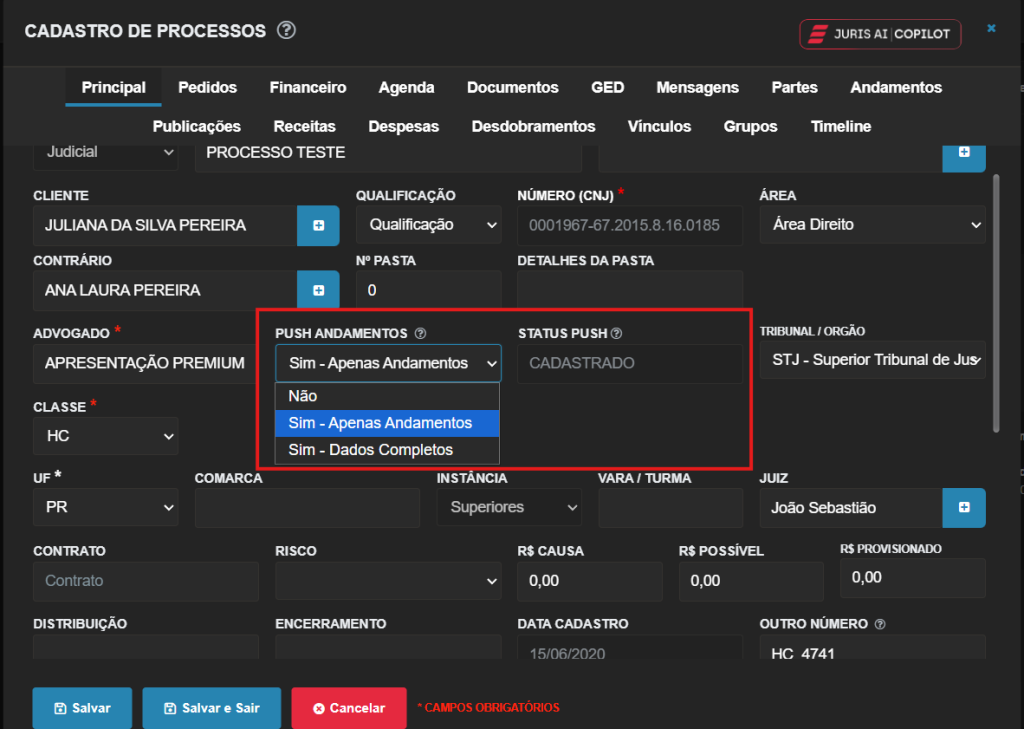Open the Risco dropdown
1024x729 pixels.
click(388, 581)
